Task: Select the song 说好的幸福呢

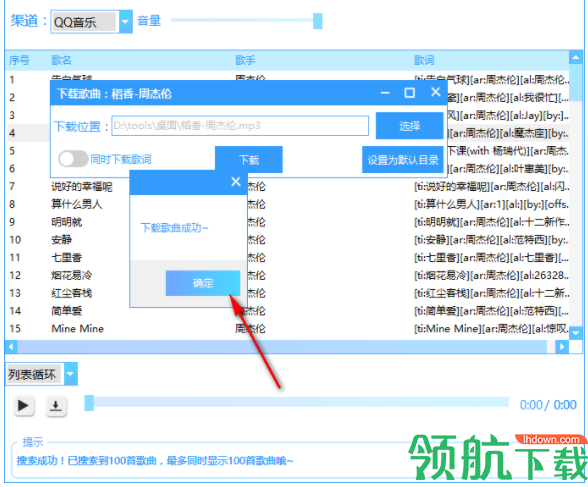Action: (x=82, y=186)
